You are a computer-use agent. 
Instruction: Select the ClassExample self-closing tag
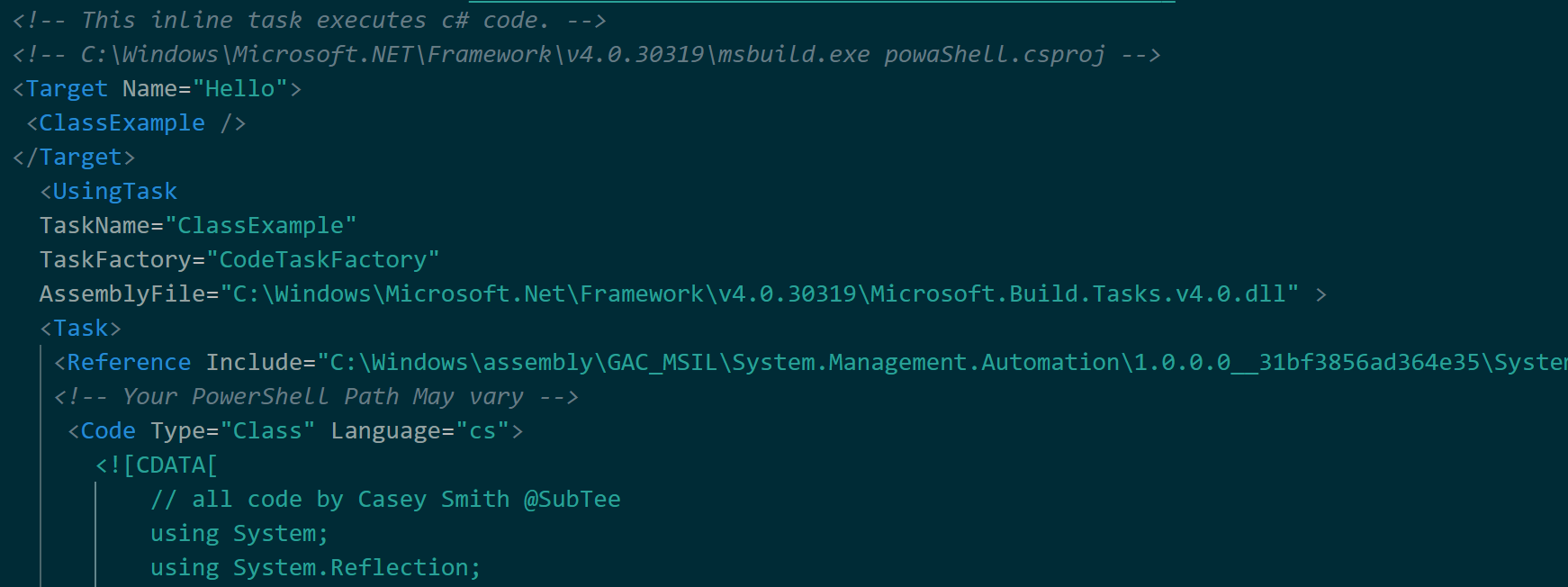[x=136, y=123]
